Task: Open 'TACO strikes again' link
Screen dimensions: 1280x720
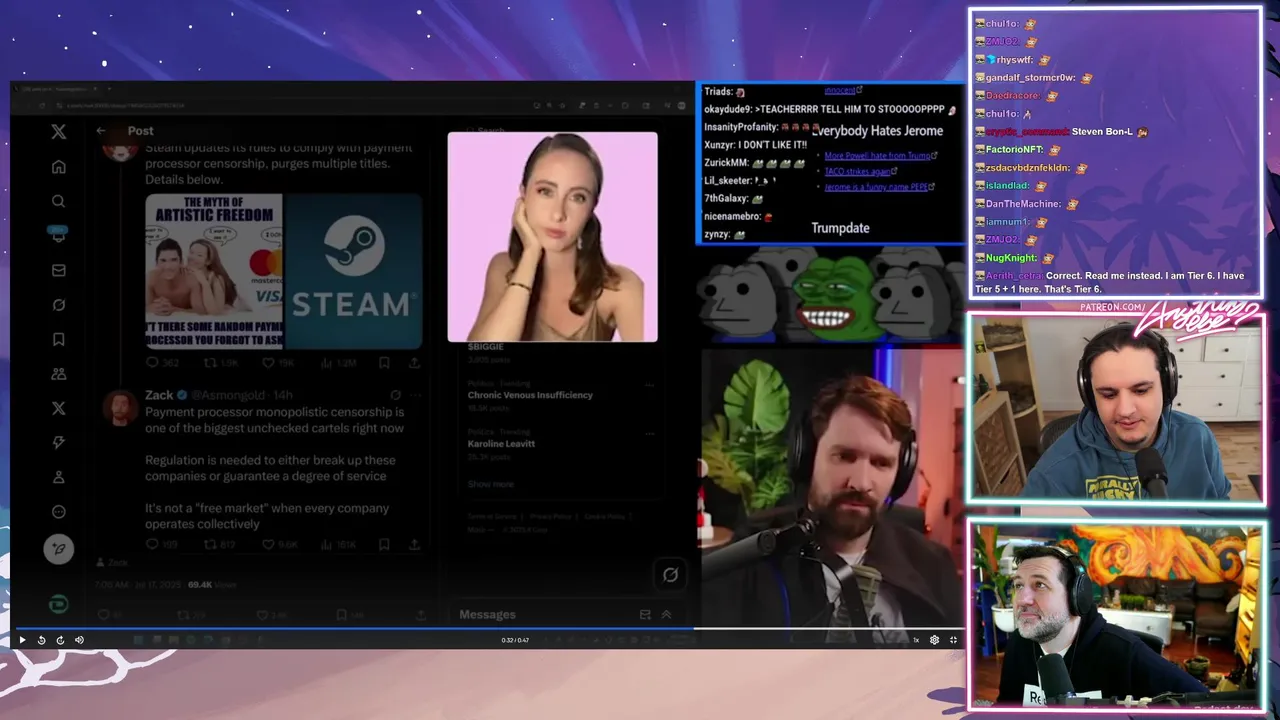Action: click(858, 172)
